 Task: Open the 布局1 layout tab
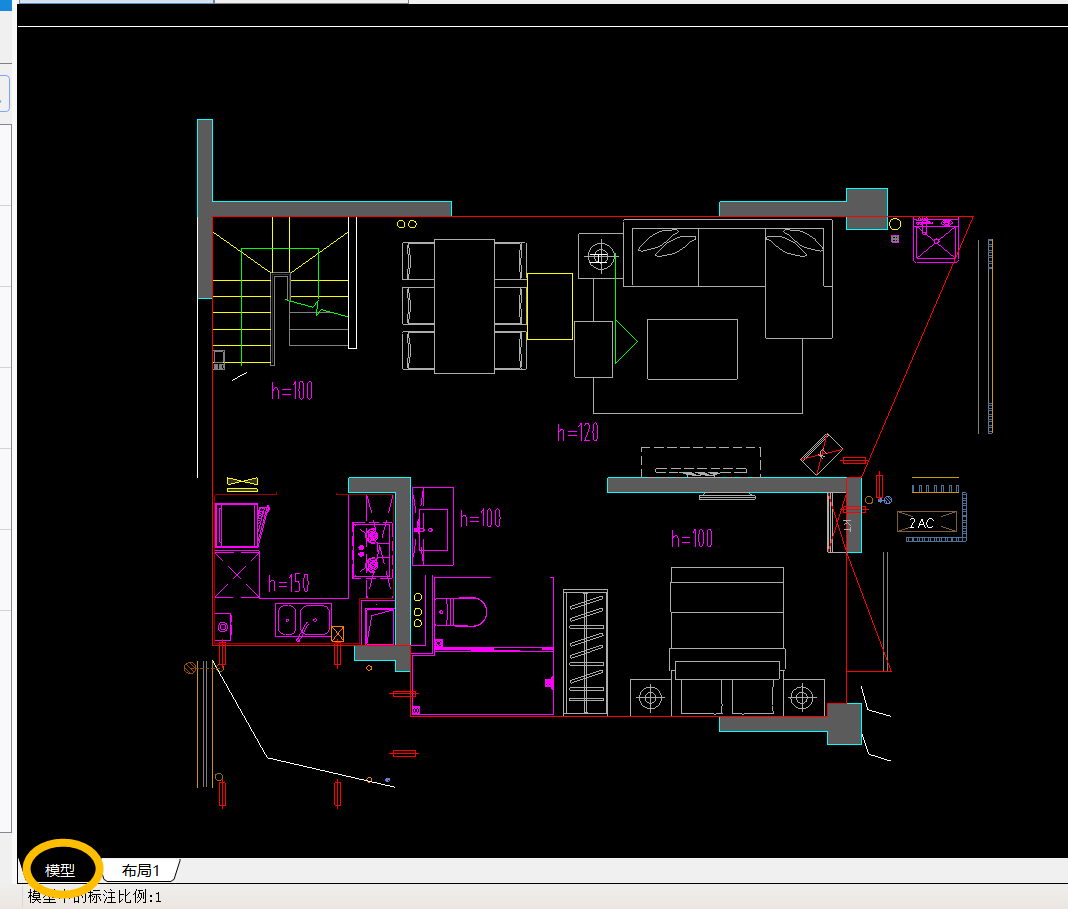pyautogui.click(x=140, y=870)
